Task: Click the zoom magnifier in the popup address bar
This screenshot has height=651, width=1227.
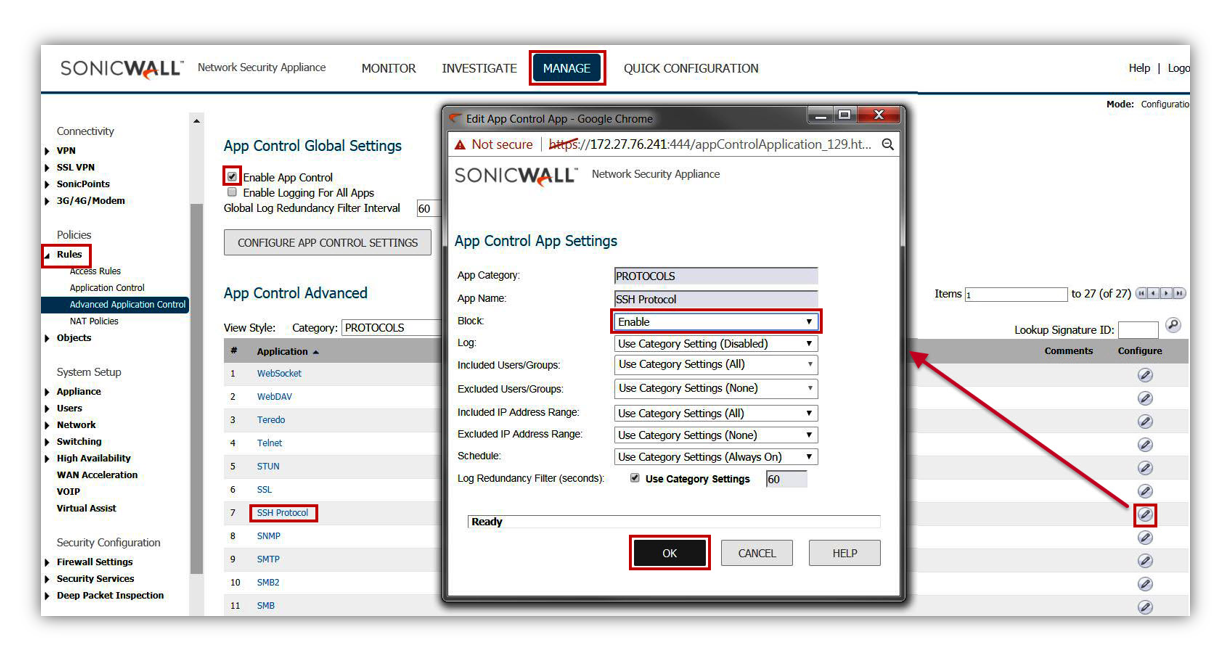Action: tap(887, 145)
